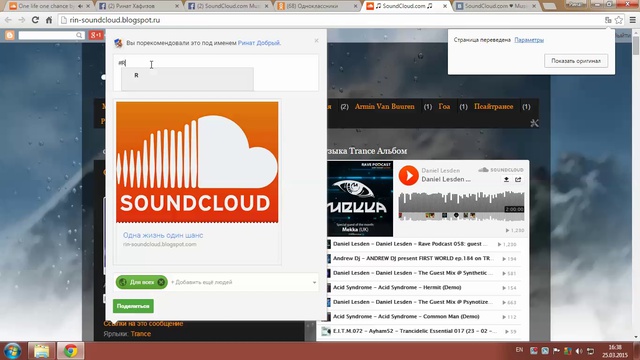Click the Blogger navbar search field
Viewport: 640px width, 360px height.
click(x=51, y=36)
